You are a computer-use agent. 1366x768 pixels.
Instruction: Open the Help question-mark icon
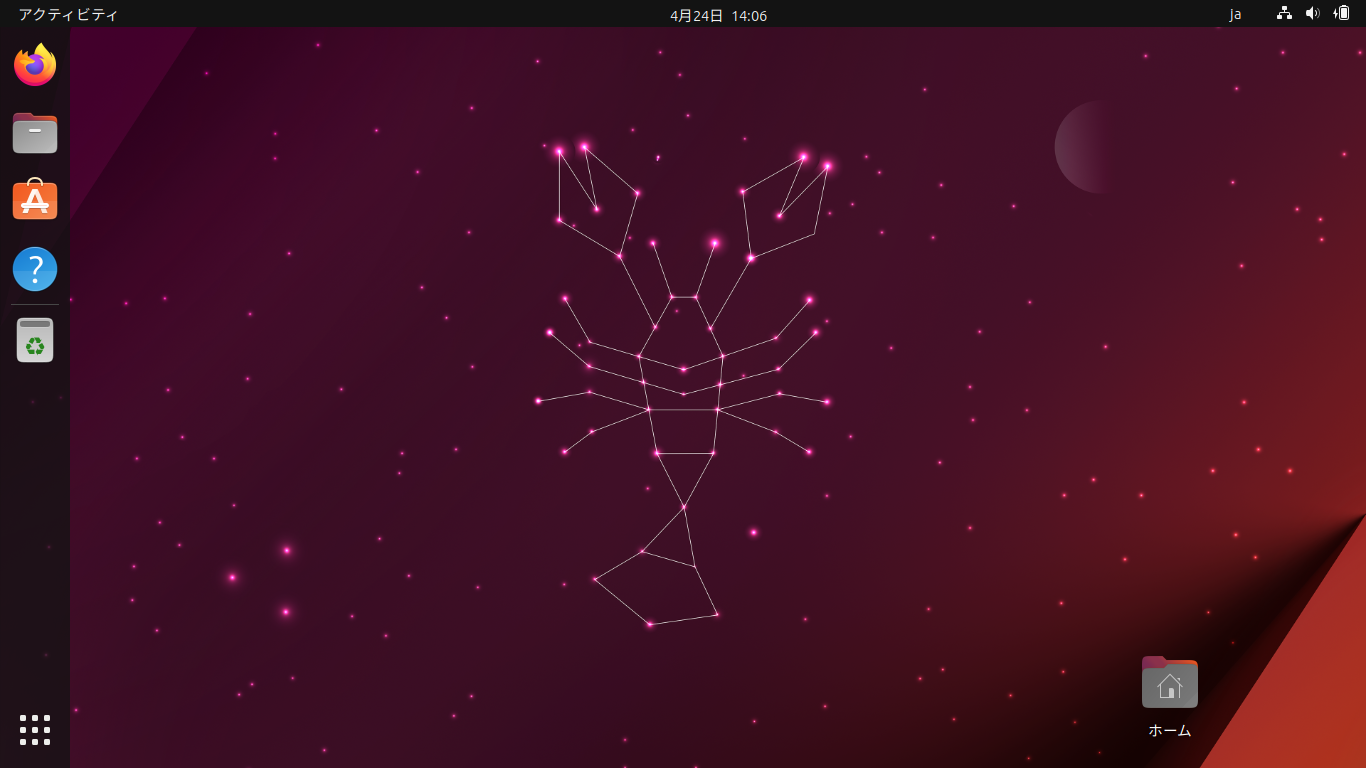[35, 269]
